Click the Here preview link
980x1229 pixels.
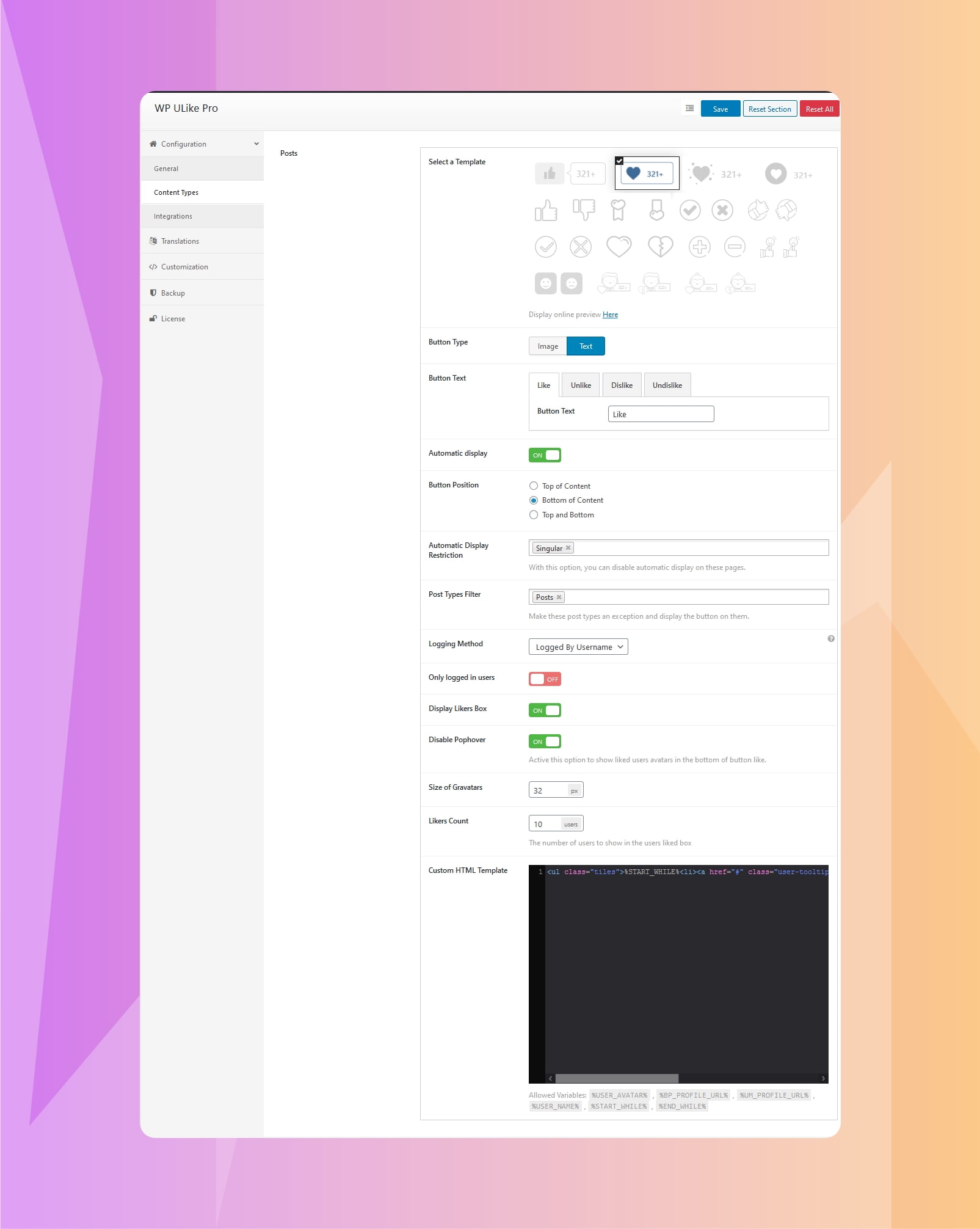pos(610,314)
